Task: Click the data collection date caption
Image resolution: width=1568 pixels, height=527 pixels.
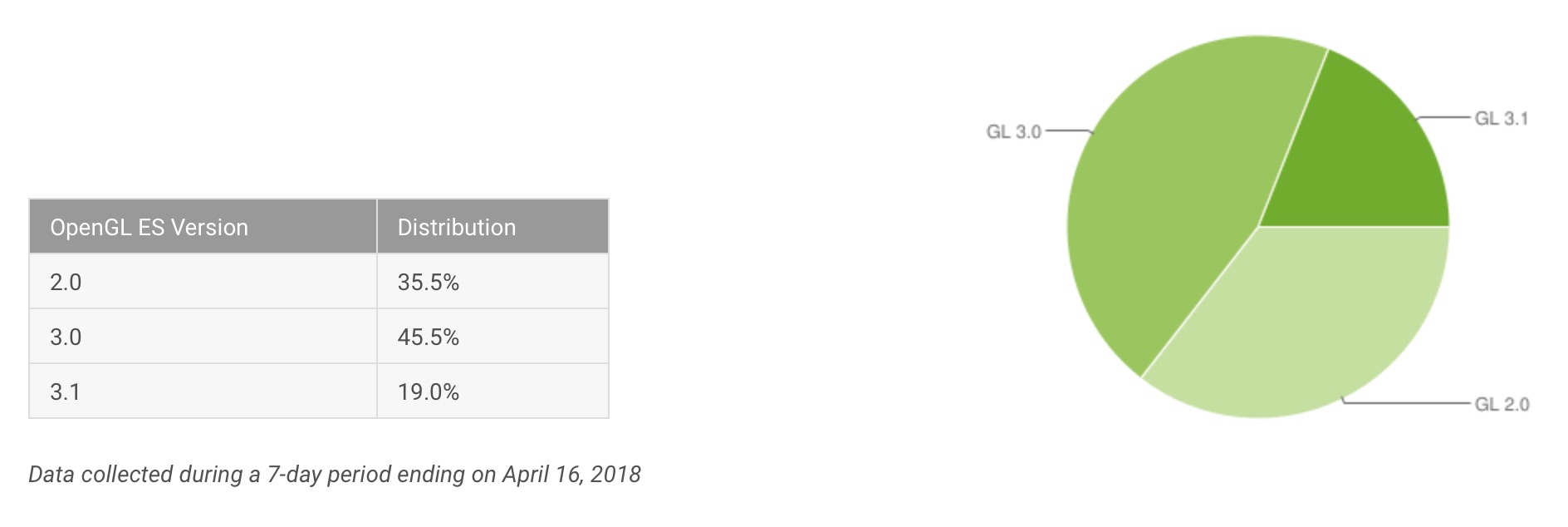Action: (x=335, y=475)
